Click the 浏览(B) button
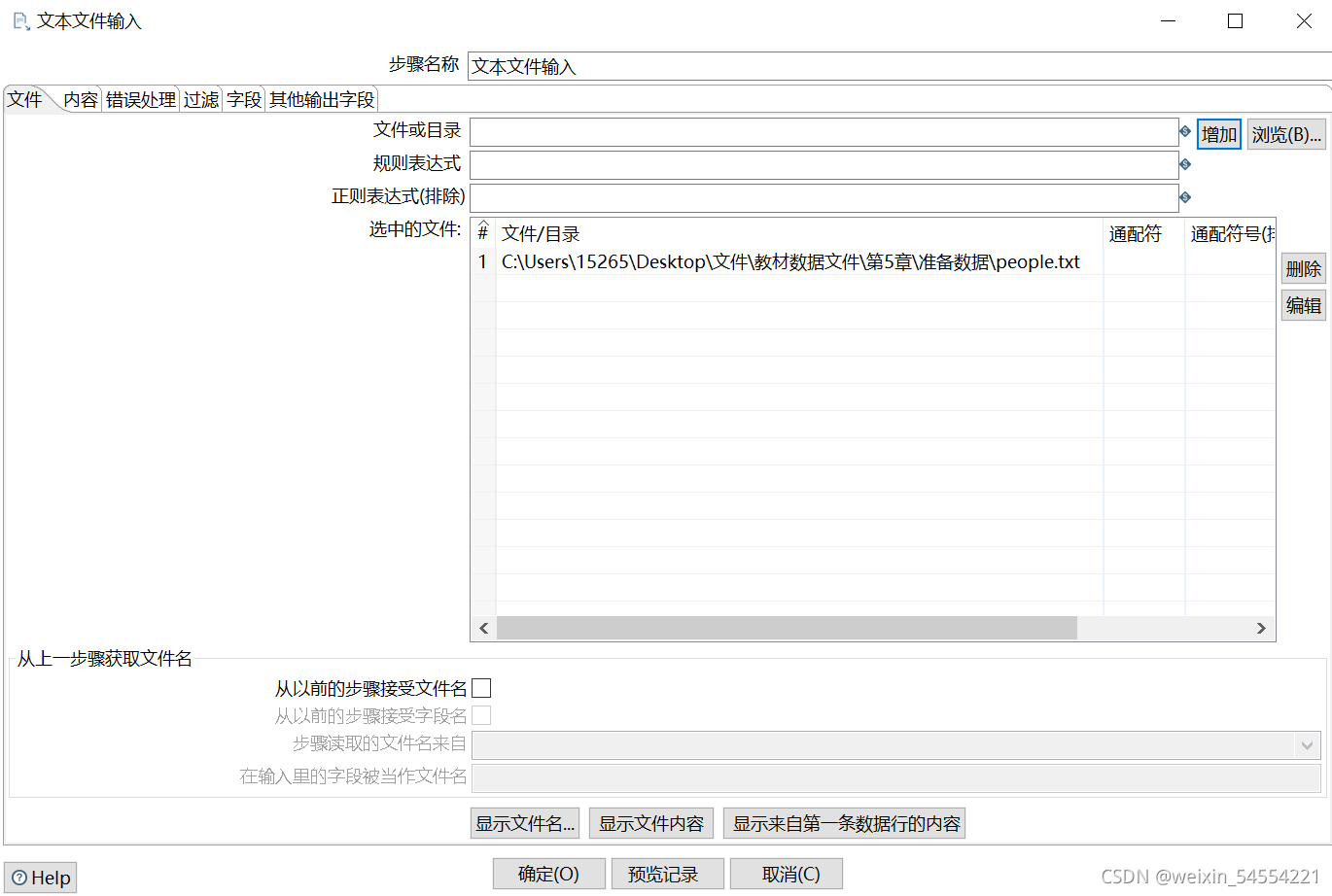1332x896 pixels. [1285, 133]
